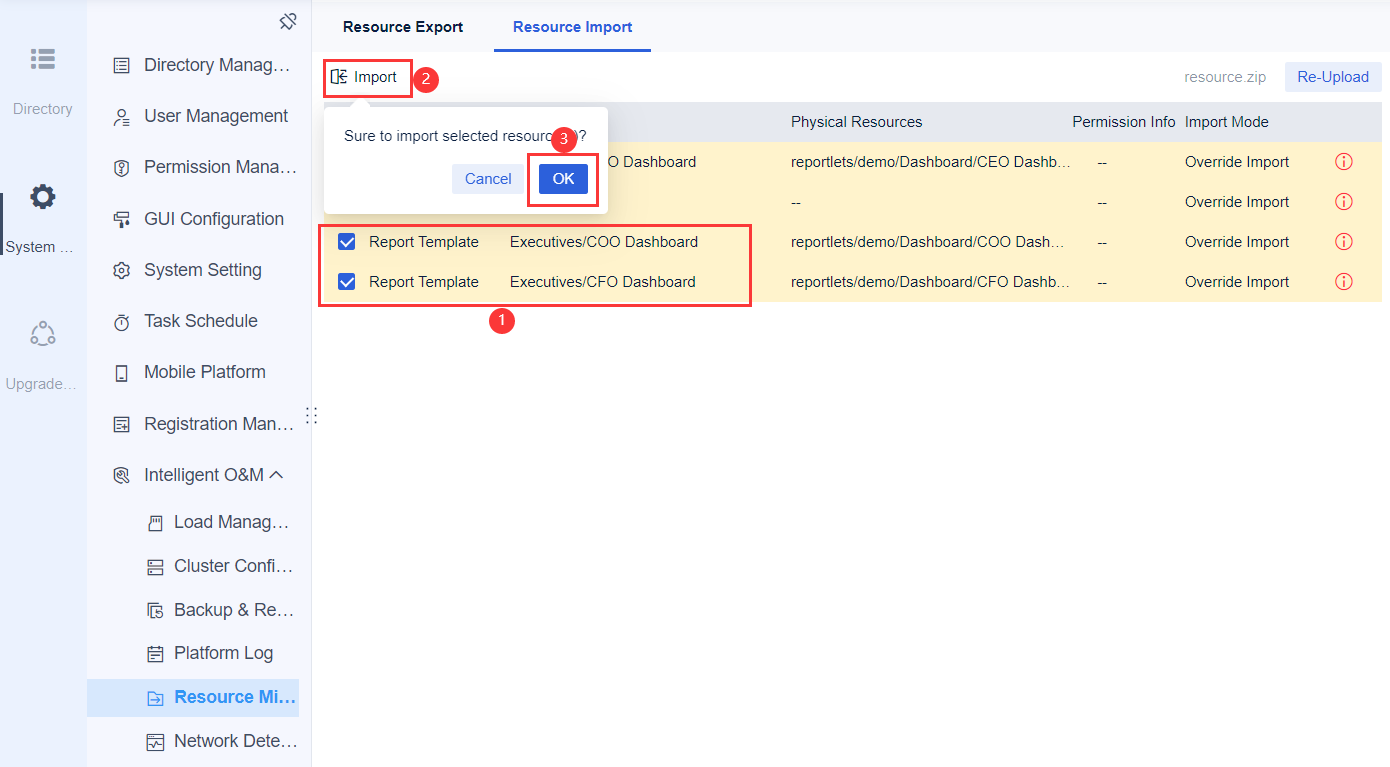Click the Load Management icon

point(155,523)
